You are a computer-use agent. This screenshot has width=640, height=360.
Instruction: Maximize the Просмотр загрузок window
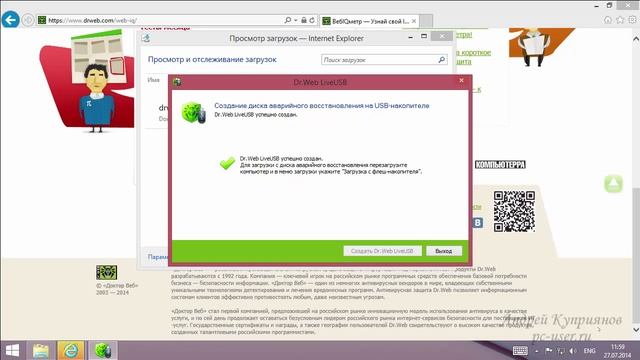424,36
